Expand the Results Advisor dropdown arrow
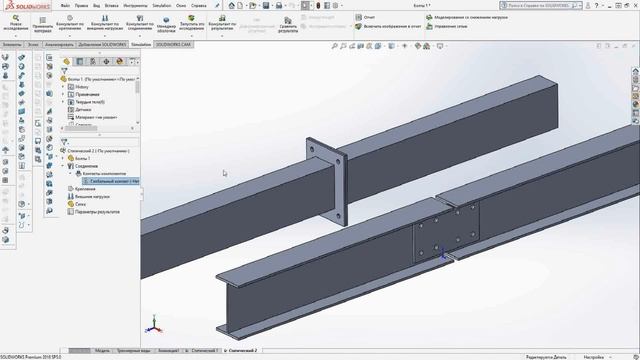Image resolution: width=640 pixels, height=360 pixels. pos(222,36)
